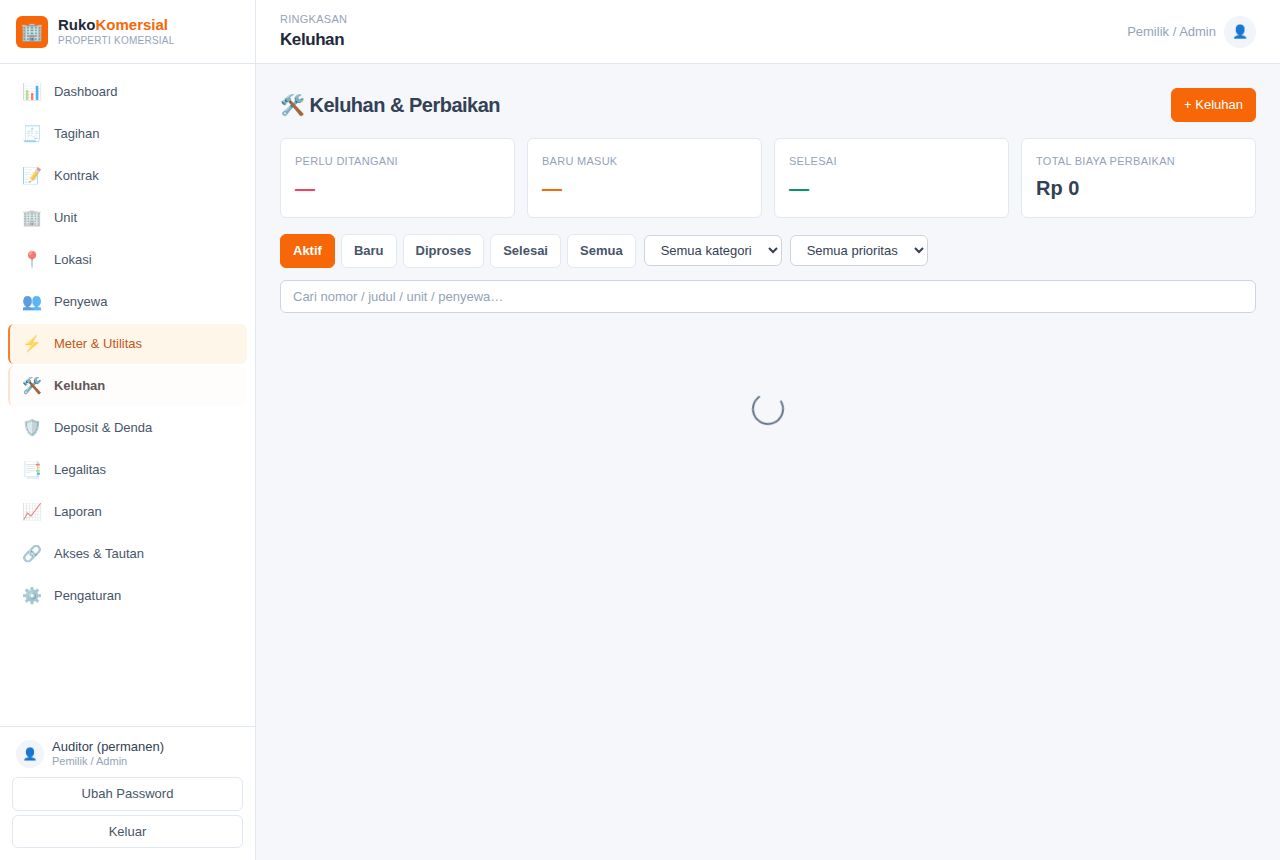The height and width of the screenshot is (860, 1280).
Task: Open the Penyewa people icon
Action: [x=32, y=302]
